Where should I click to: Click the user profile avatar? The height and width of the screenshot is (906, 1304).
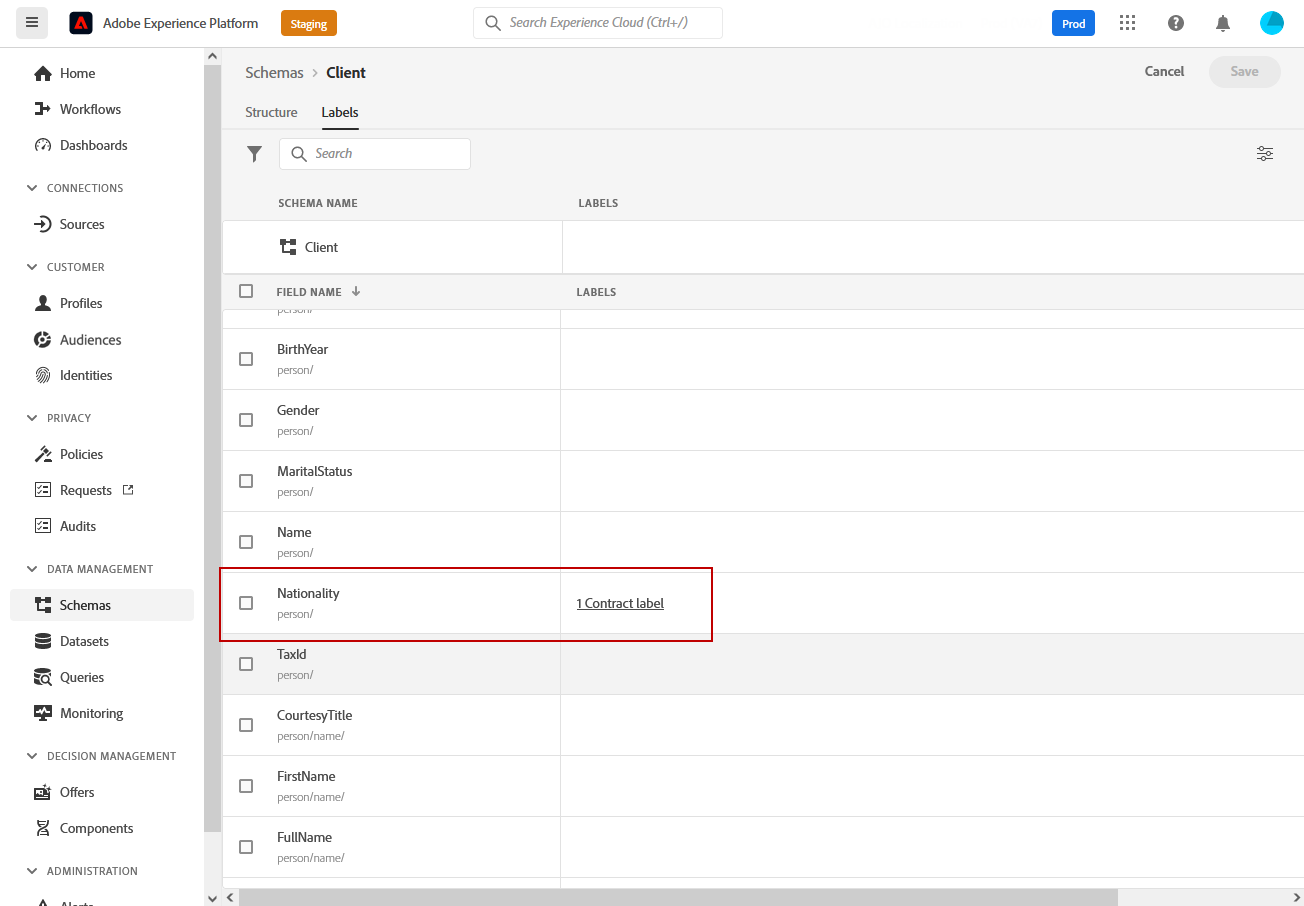1272,23
